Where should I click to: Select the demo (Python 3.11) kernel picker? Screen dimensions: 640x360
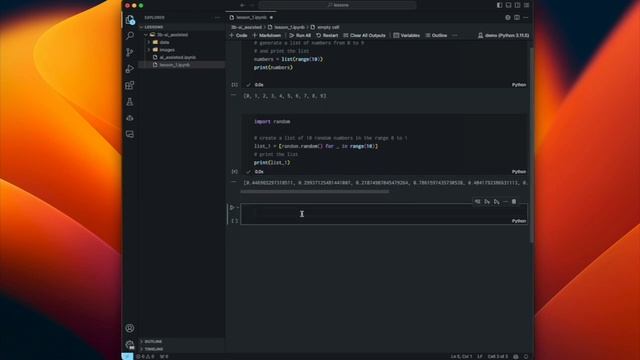click(x=503, y=36)
